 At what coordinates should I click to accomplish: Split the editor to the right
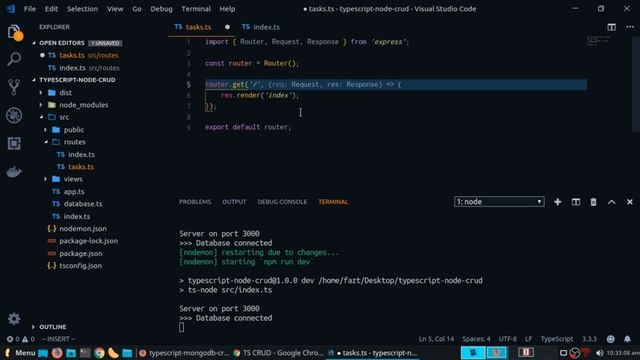[x=611, y=27]
